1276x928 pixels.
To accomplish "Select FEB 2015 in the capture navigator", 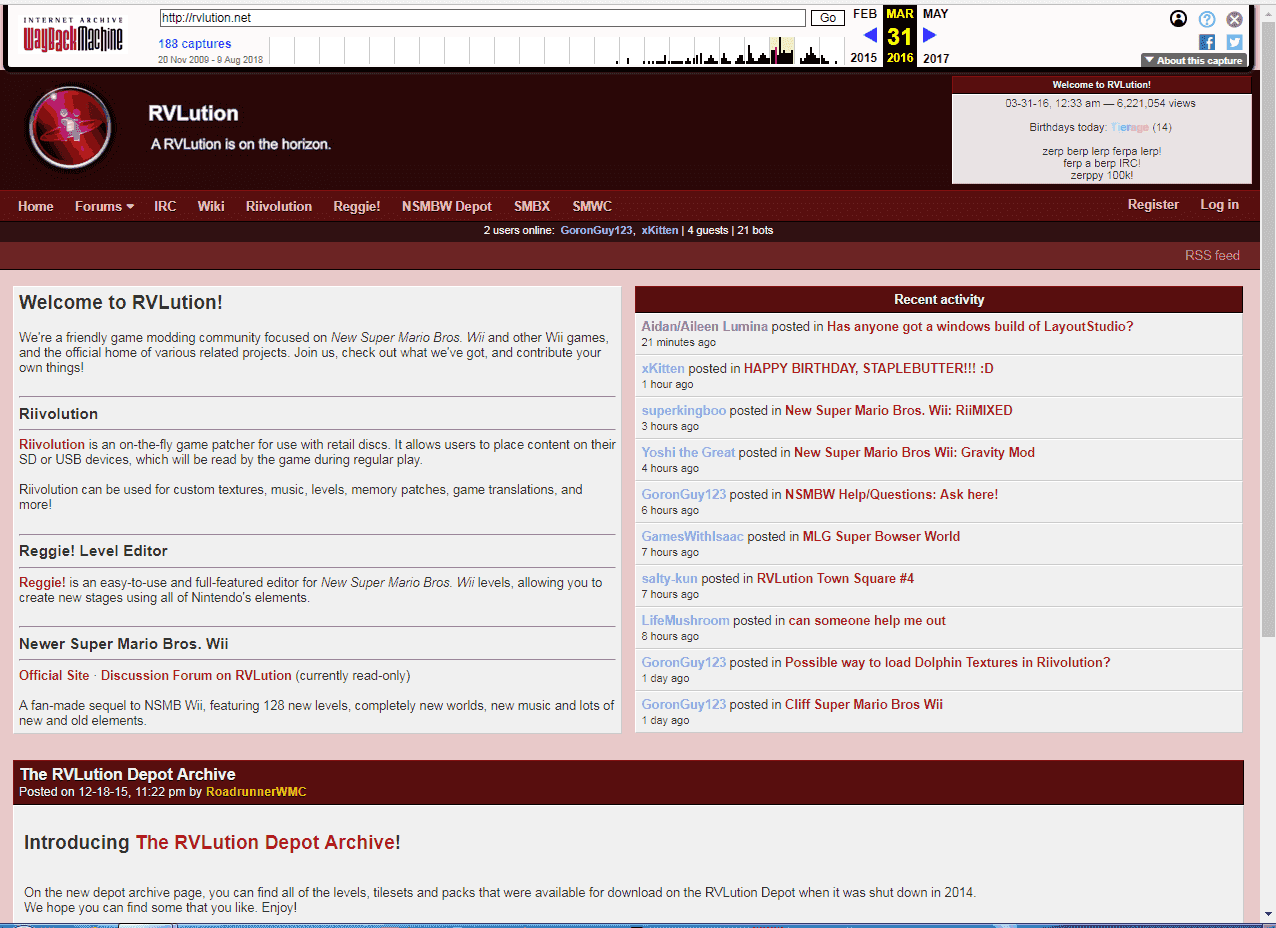I will point(865,35).
